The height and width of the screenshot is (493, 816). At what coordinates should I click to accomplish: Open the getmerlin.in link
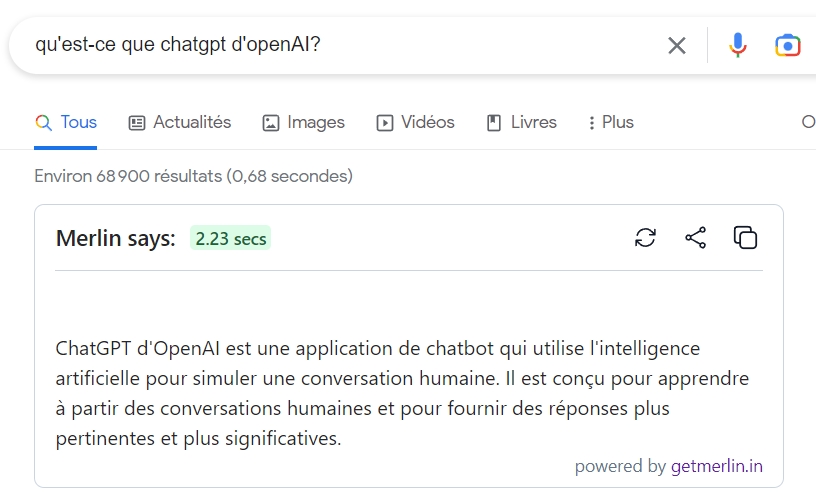tap(717, 466)
